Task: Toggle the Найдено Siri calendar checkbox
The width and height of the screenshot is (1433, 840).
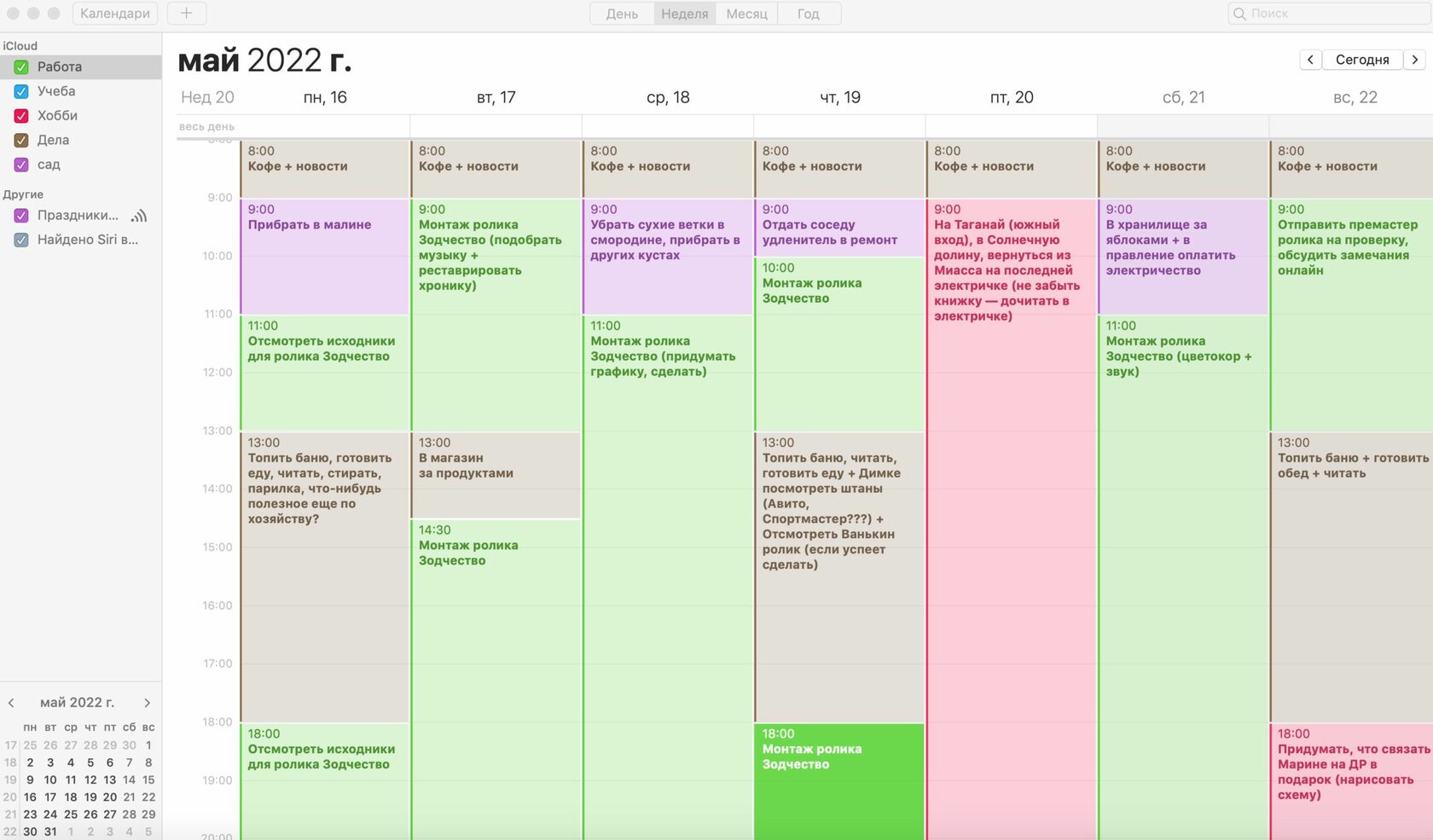Action: click(x=21, y=240)
